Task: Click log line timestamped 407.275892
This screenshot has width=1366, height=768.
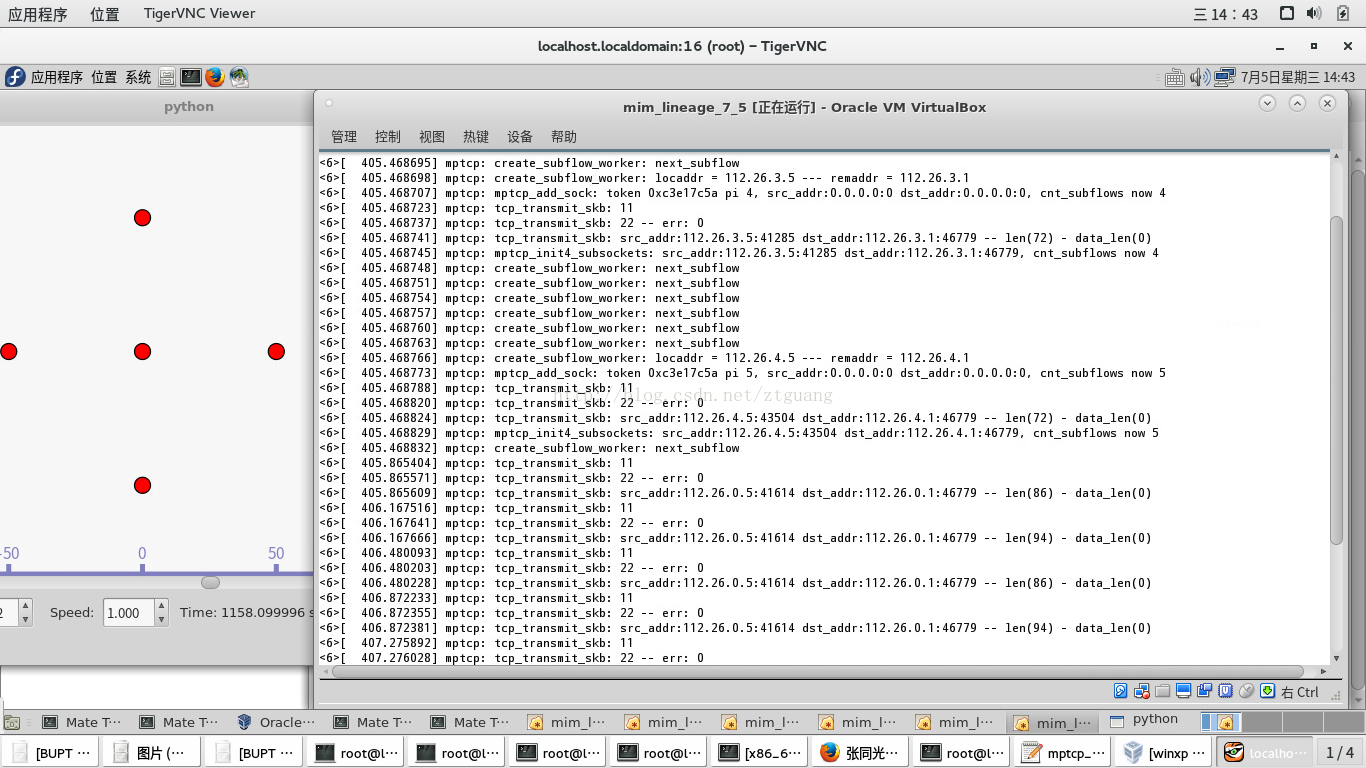Action: point(476,643)
